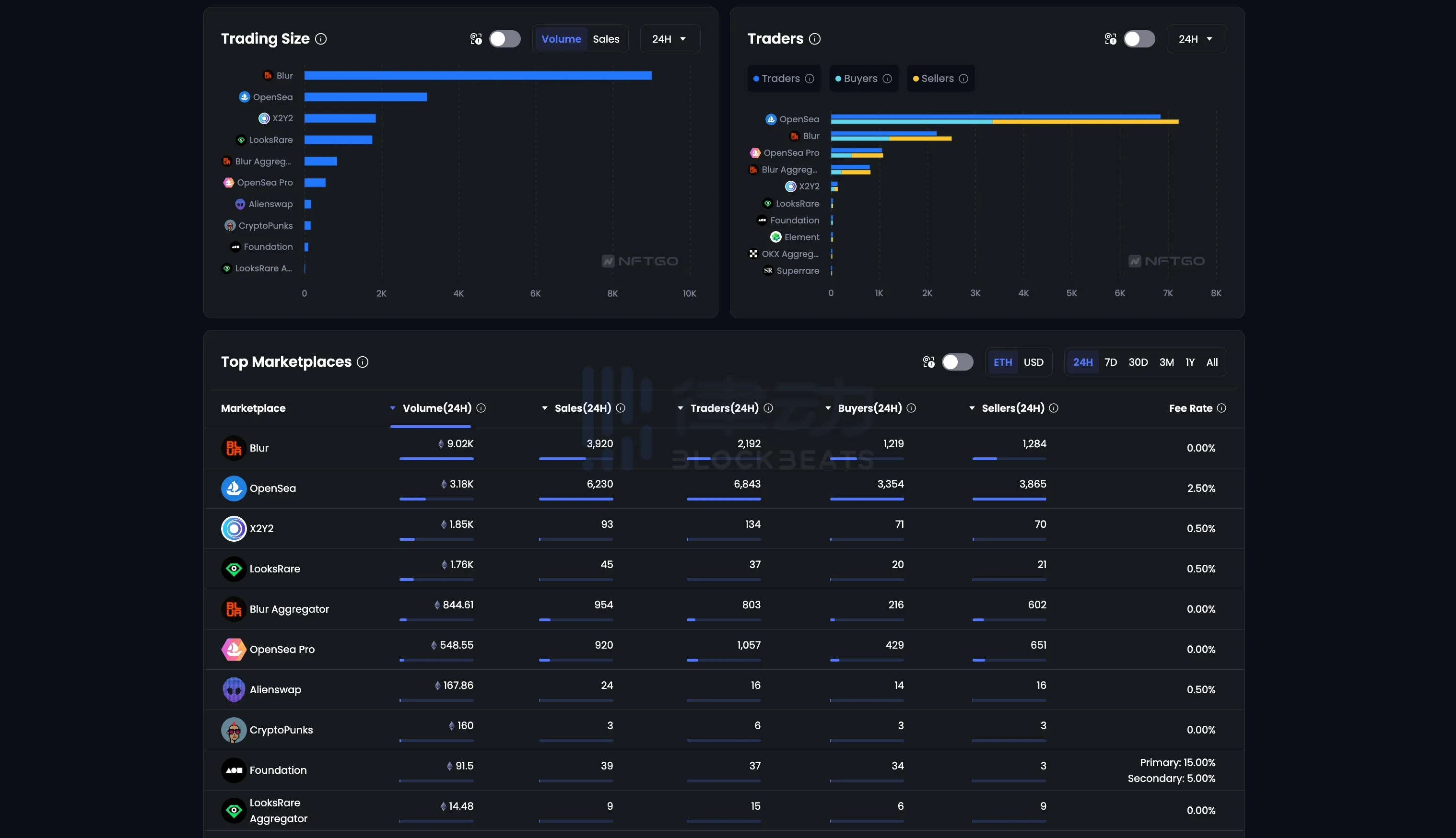Click OpenSea sales progress bar under 6,230
1456x838 pixels.
coord(575,499)
